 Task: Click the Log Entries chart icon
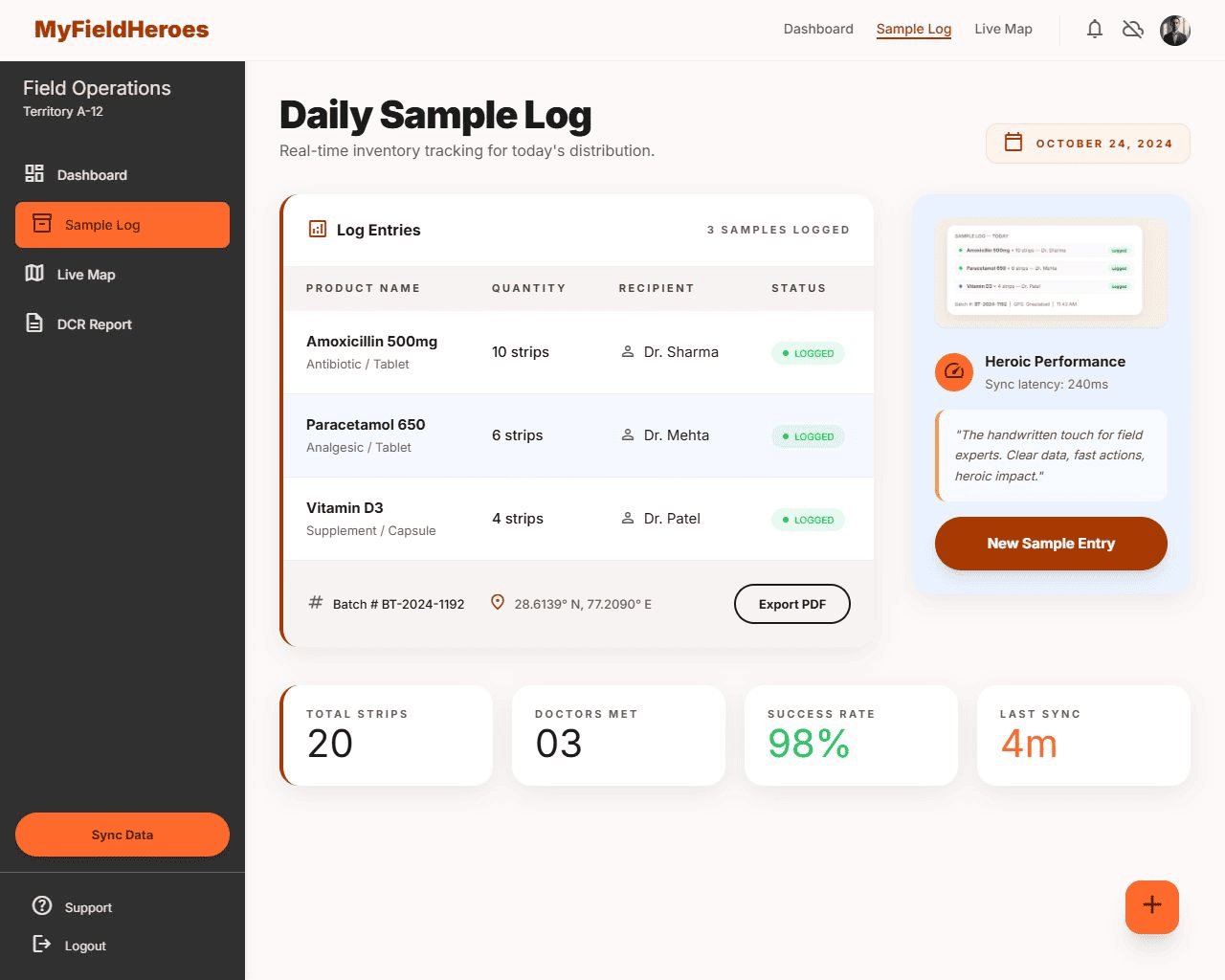(318, 229)
